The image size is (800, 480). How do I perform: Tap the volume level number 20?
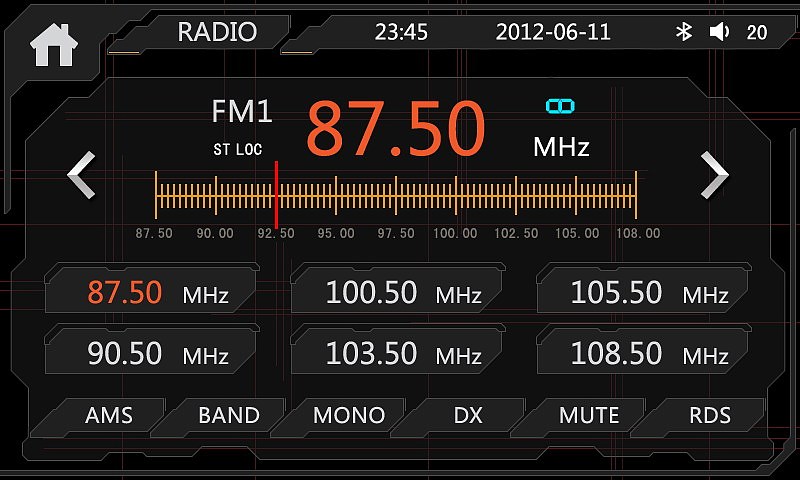click(x=757, y=33)
